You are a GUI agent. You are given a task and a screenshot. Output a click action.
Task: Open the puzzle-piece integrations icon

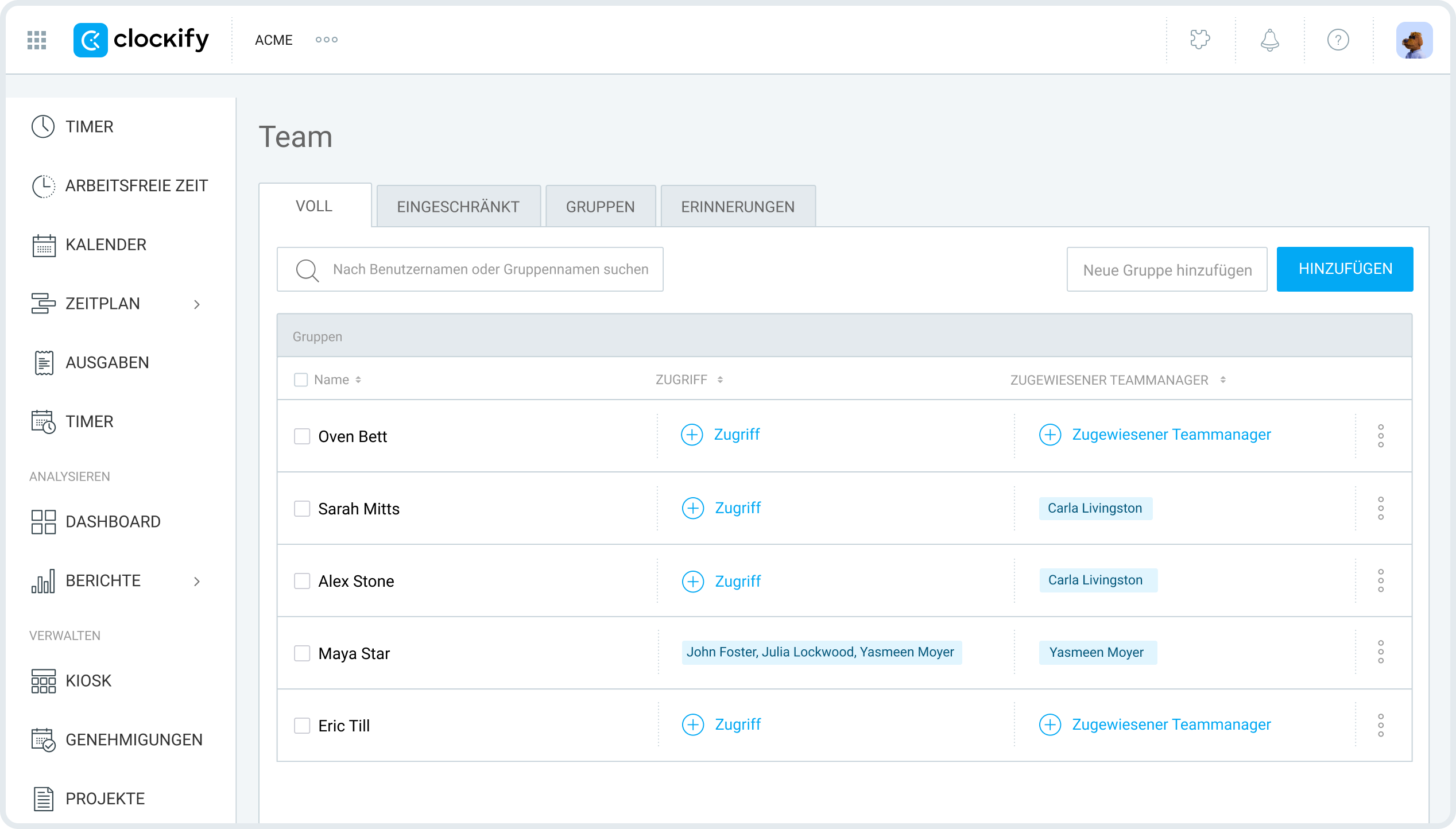(x=1200, y=40)
